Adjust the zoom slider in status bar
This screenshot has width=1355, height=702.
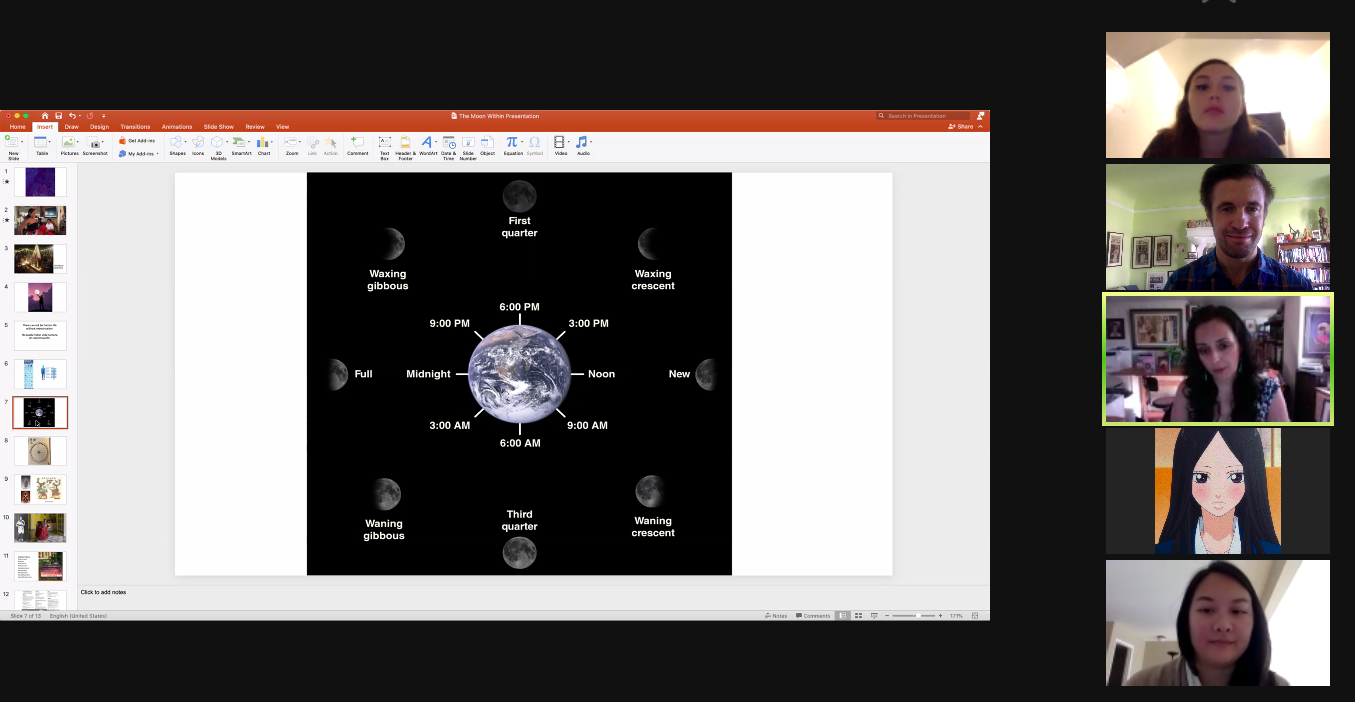click(917, 616)
